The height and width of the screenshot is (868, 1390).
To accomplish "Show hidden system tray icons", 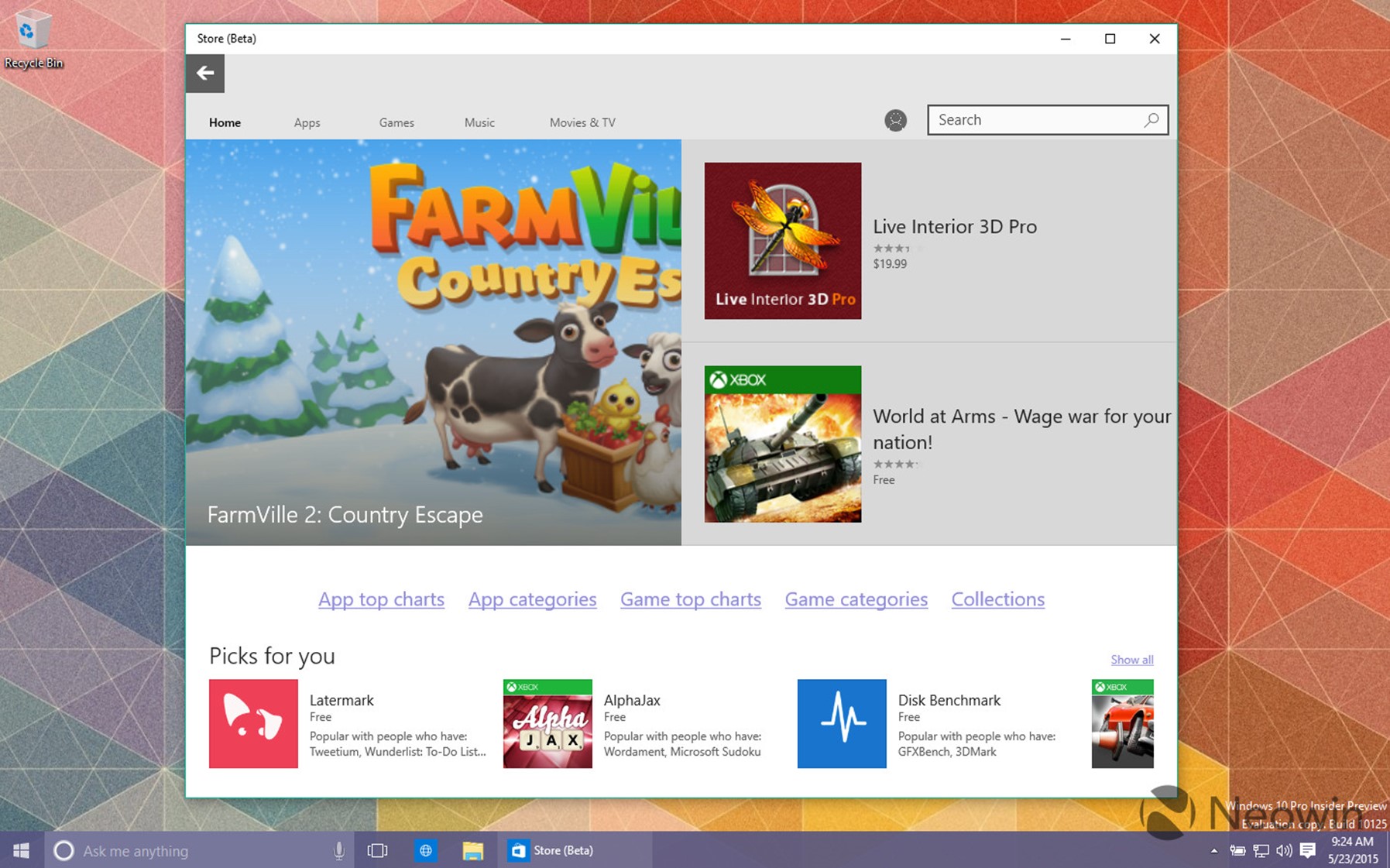I will point(1213,850).
